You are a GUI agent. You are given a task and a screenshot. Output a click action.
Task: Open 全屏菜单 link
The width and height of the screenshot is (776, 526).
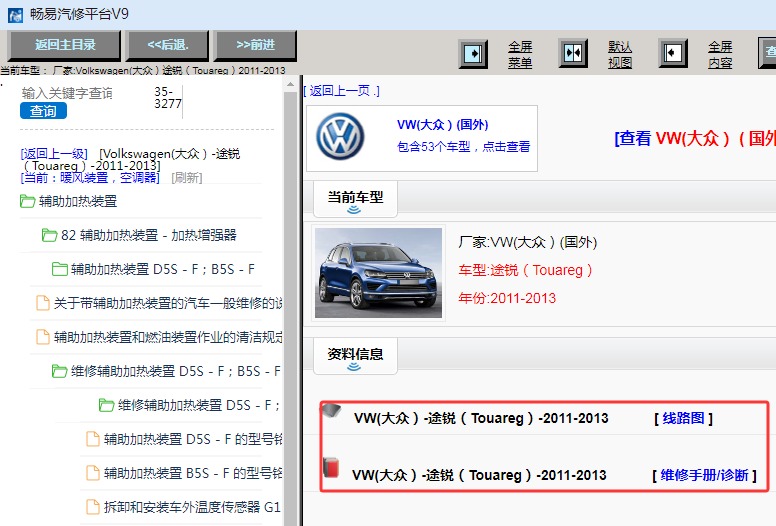coord(520,54)
